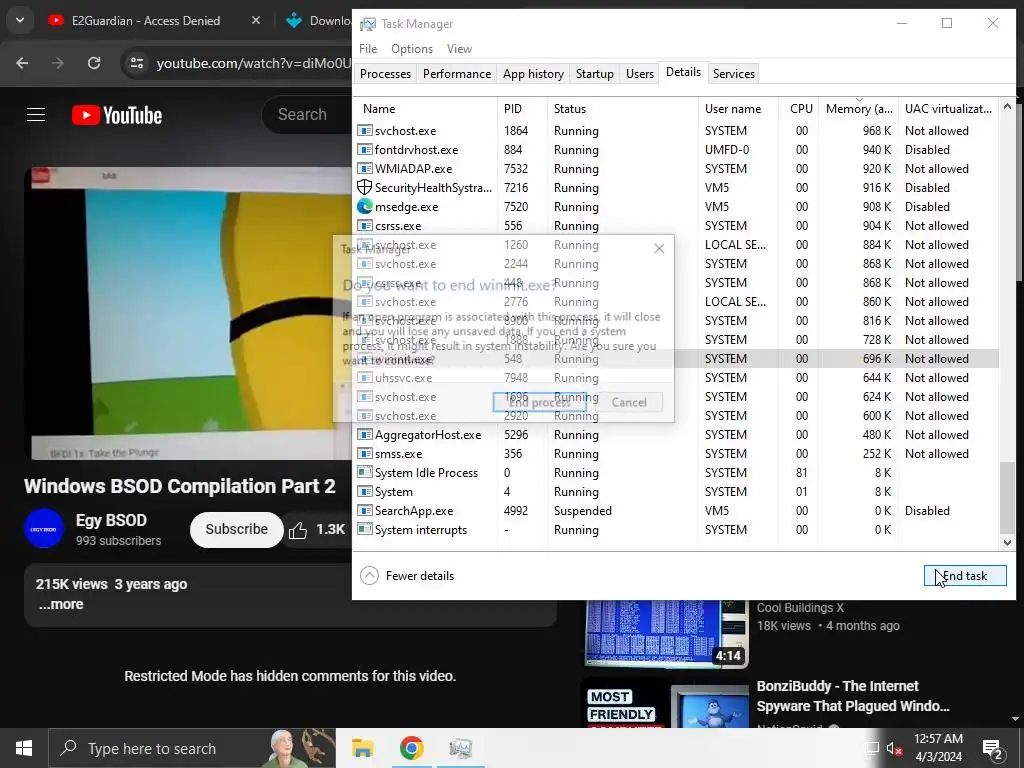Collapse Task Manager with Fewer details

pos(407,575)
